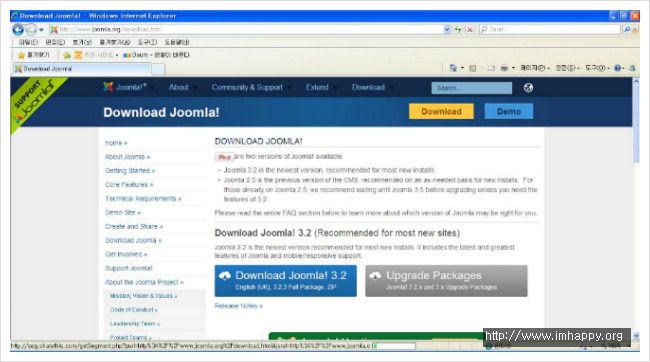Screen dimensions: 650x362
Task: Stop loading with the red X icon
Action: point(470,29)
